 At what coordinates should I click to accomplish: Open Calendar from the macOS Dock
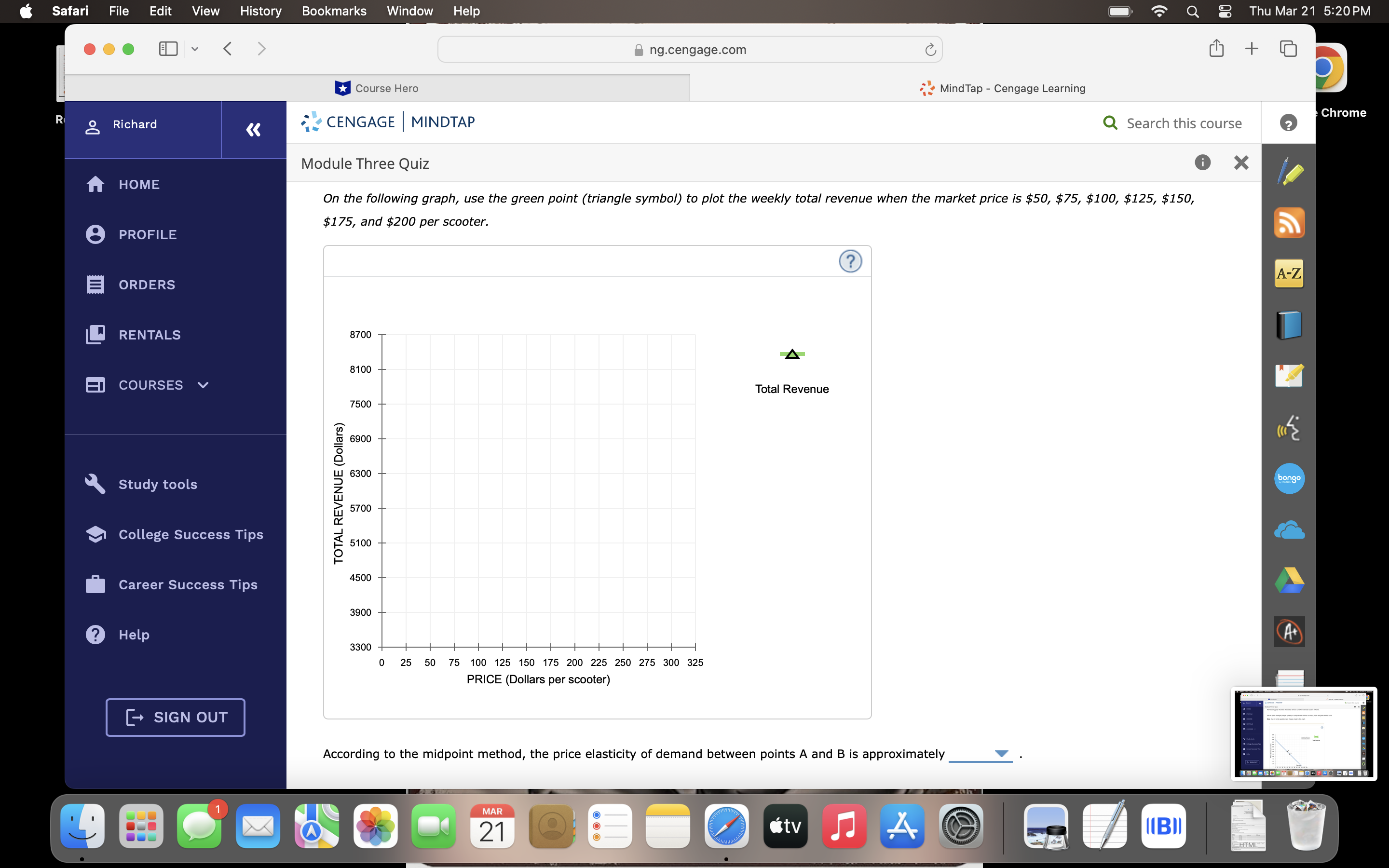point(492,826)
